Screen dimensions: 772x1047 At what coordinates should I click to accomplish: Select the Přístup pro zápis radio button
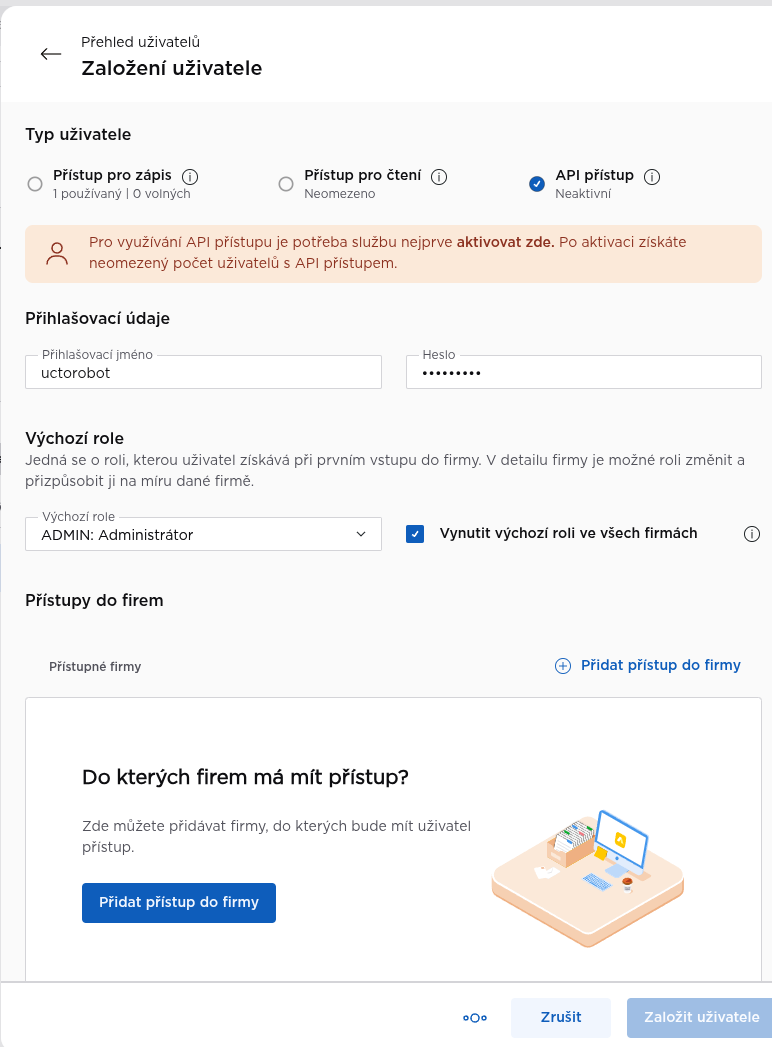pos(35,184)
